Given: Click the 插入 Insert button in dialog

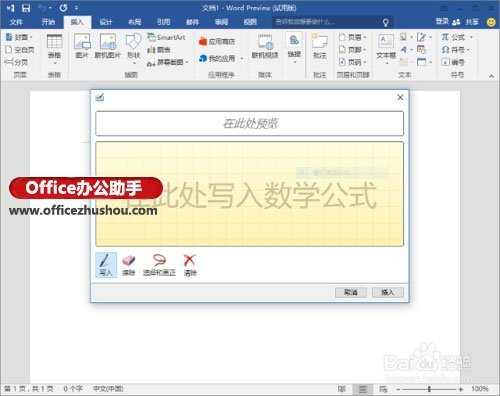Looking at the screenshot, I should point(388,292).
